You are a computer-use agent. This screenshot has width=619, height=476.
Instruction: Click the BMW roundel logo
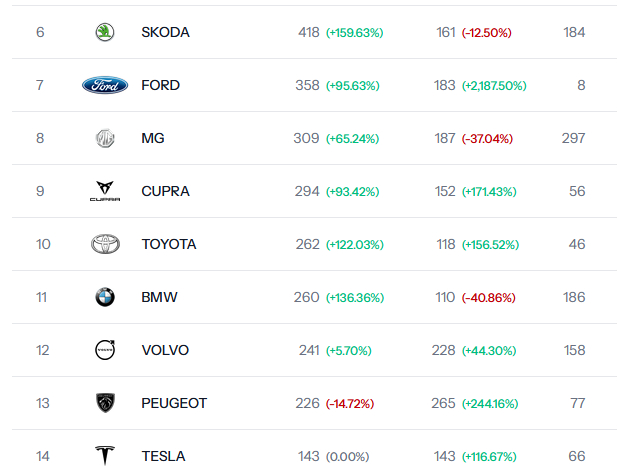105,297
